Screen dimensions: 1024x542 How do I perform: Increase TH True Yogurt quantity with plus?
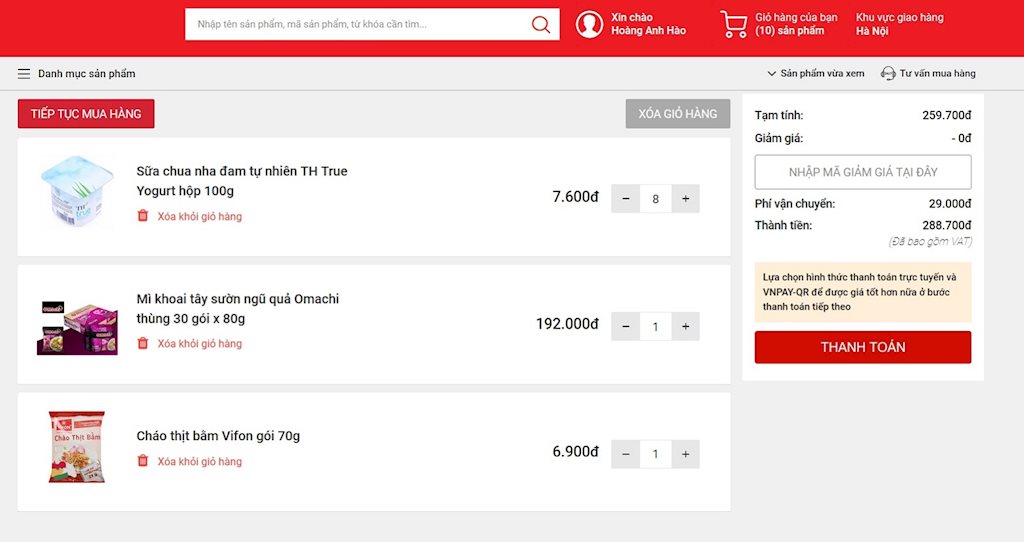[x=685, y=199]
